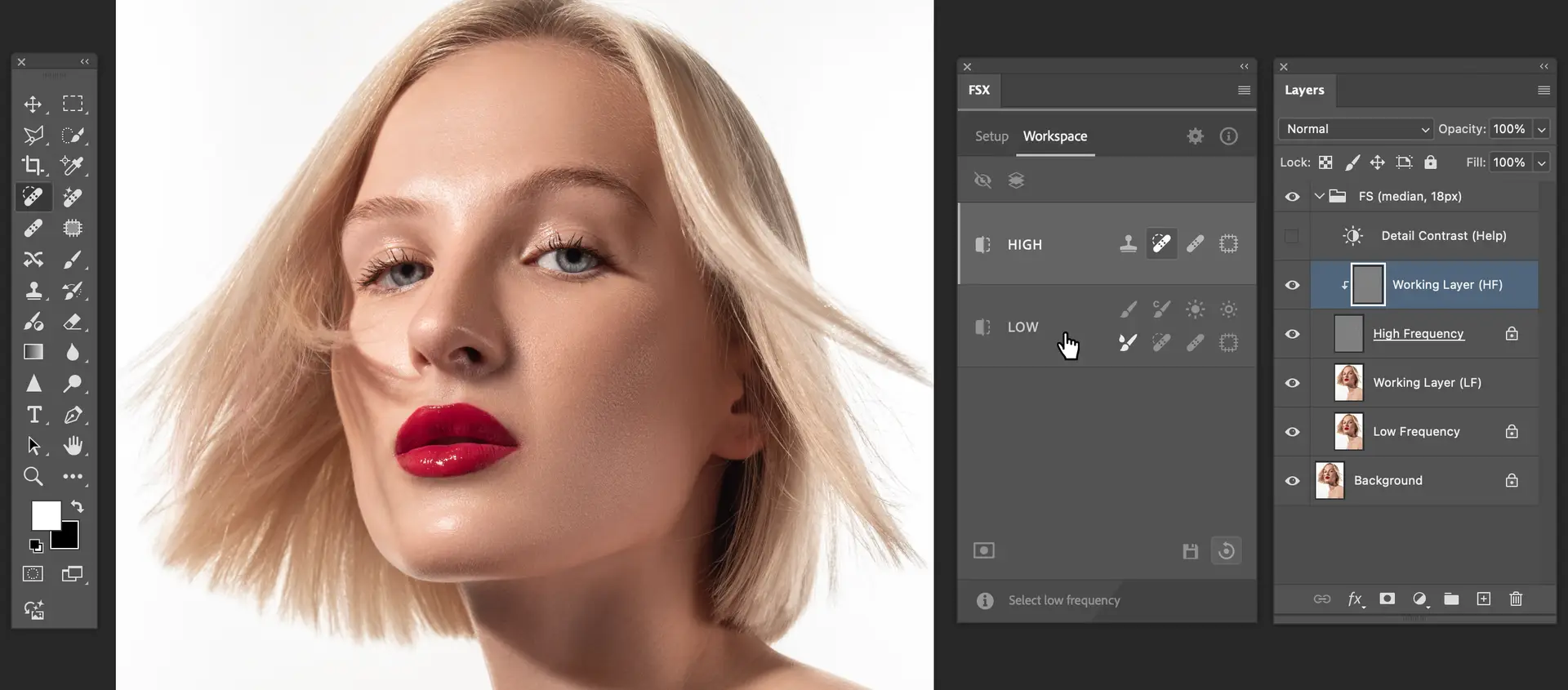Select the Path Selection arrow tool
Viewport: 1568px width, 690px height.
coord(33,446)
